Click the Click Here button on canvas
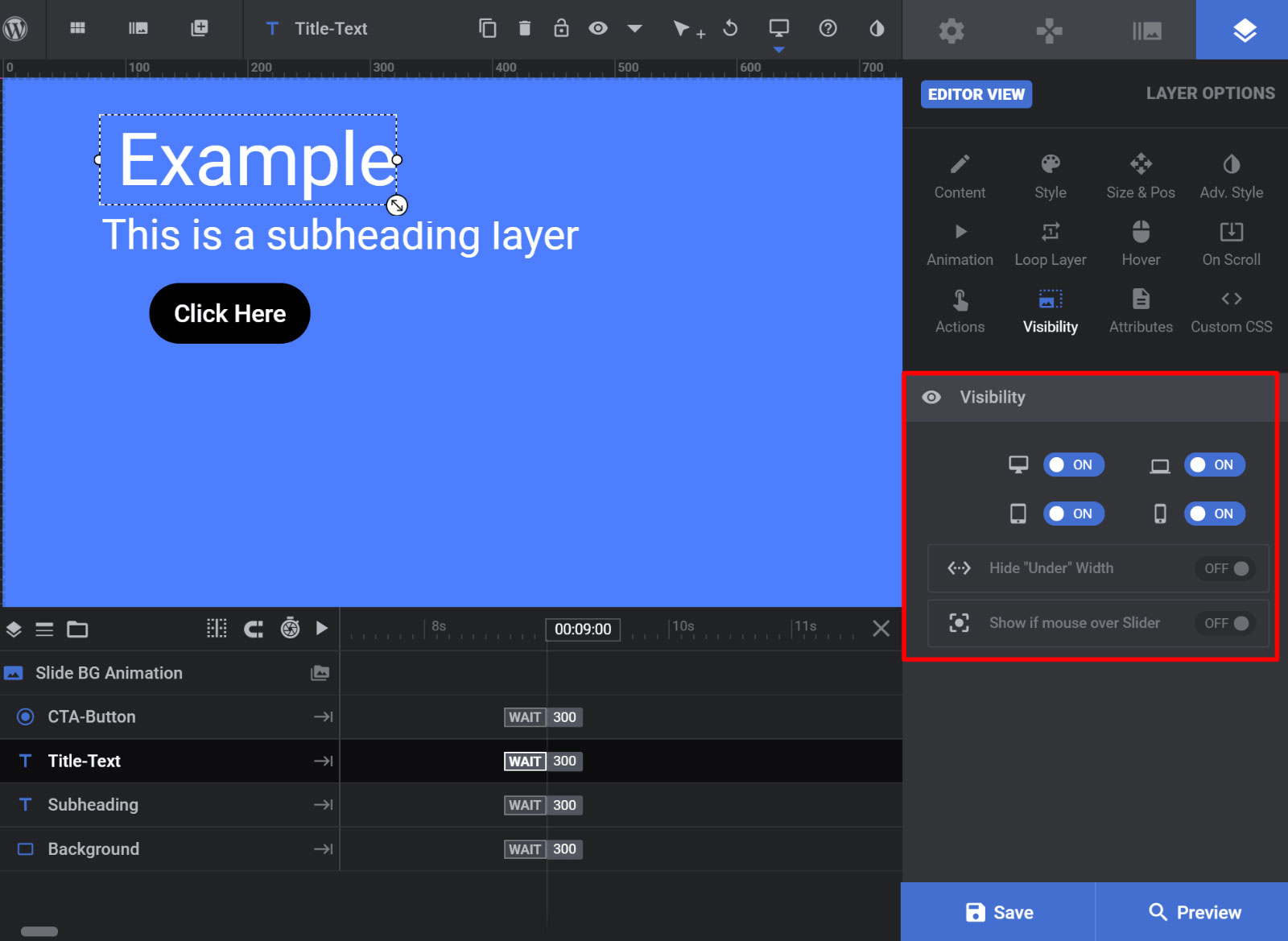Viewport: 1288px width, 941px height. 229,313
